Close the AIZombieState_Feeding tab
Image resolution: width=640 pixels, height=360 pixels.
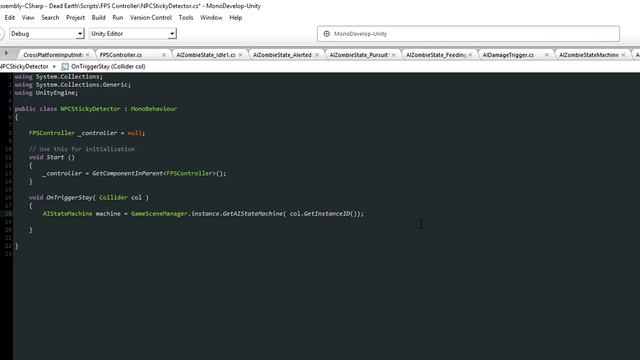click(x=470, y=55)
